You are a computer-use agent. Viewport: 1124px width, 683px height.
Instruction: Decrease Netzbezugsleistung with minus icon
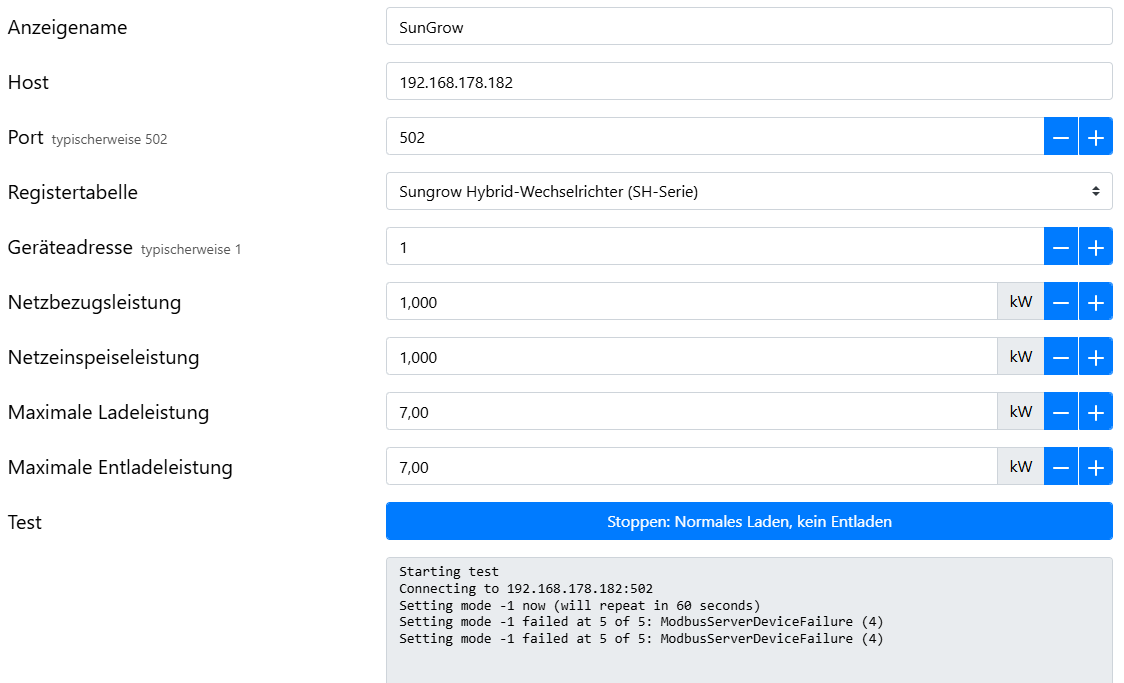1061,302
